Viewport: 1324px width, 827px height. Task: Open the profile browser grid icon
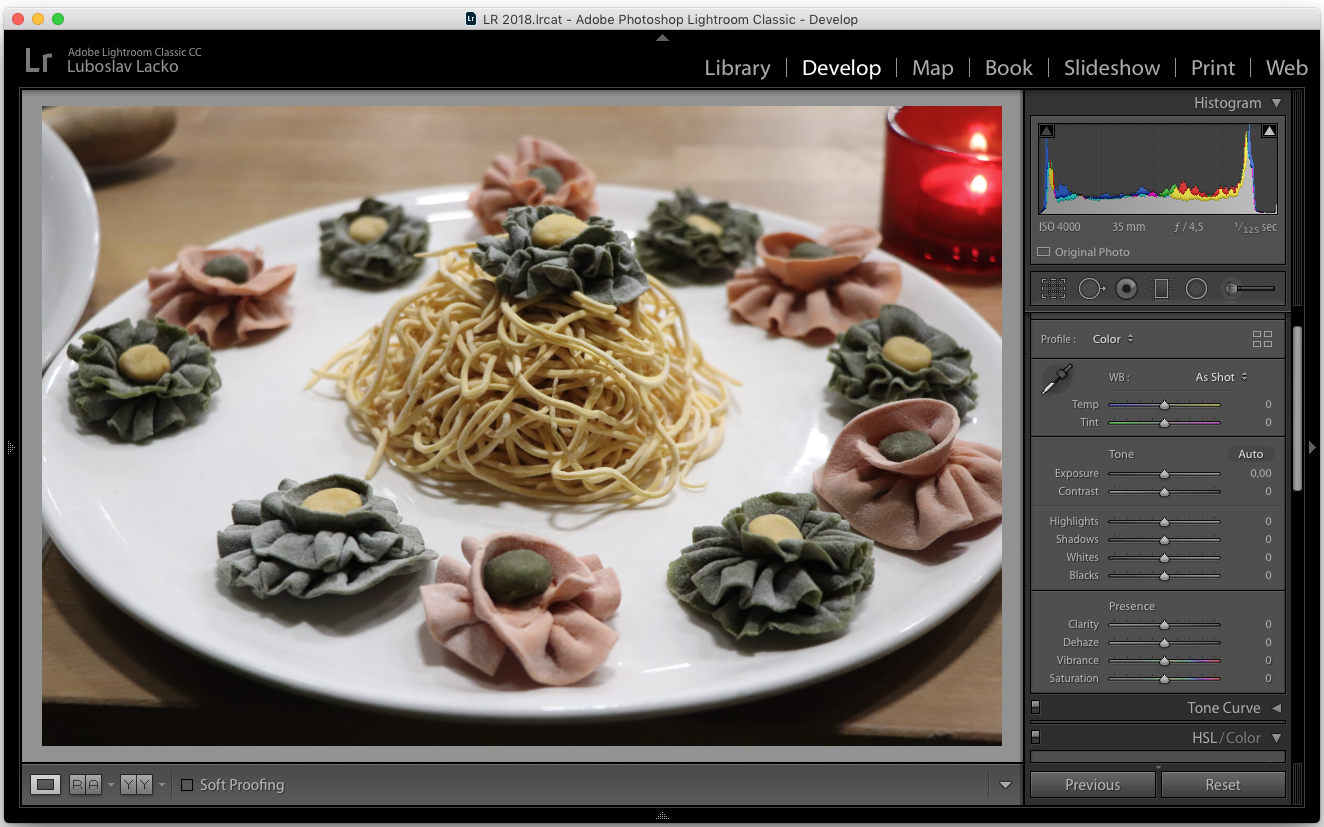coord(1262,339)
